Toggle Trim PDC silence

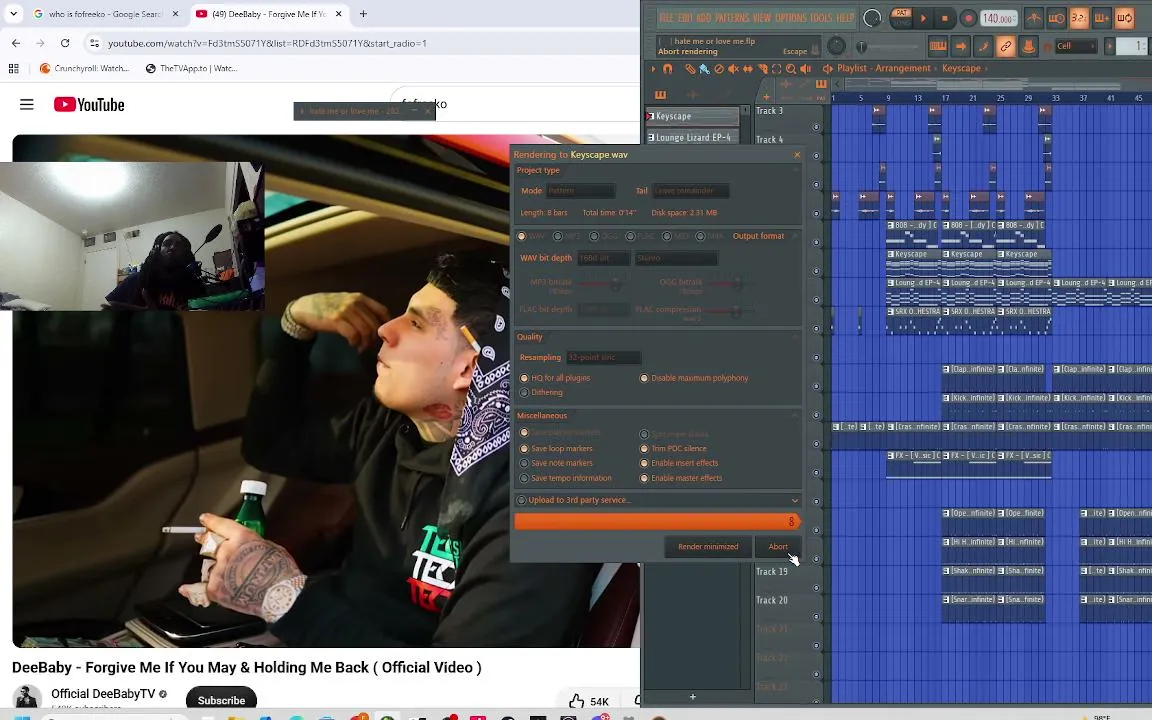pos(644,449)
